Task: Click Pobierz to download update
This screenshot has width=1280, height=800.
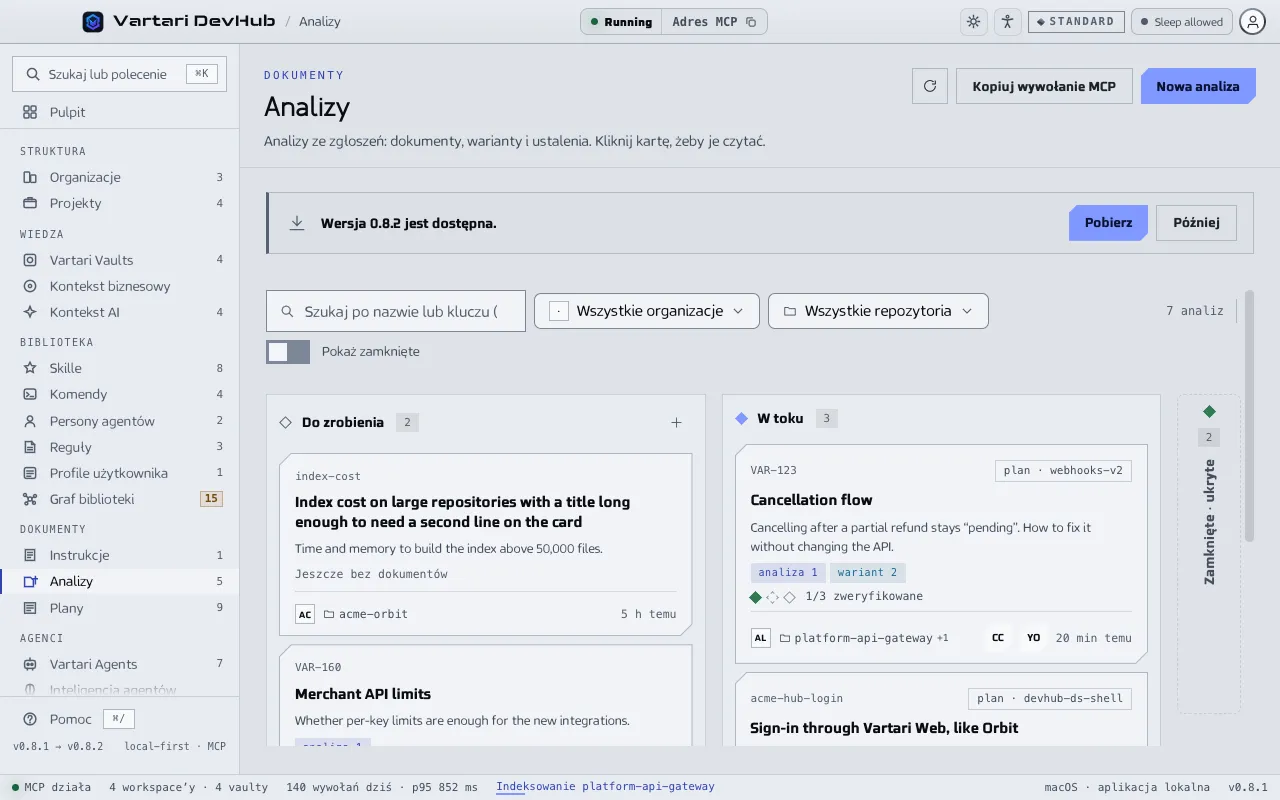Action: [x=1108, y=223]
